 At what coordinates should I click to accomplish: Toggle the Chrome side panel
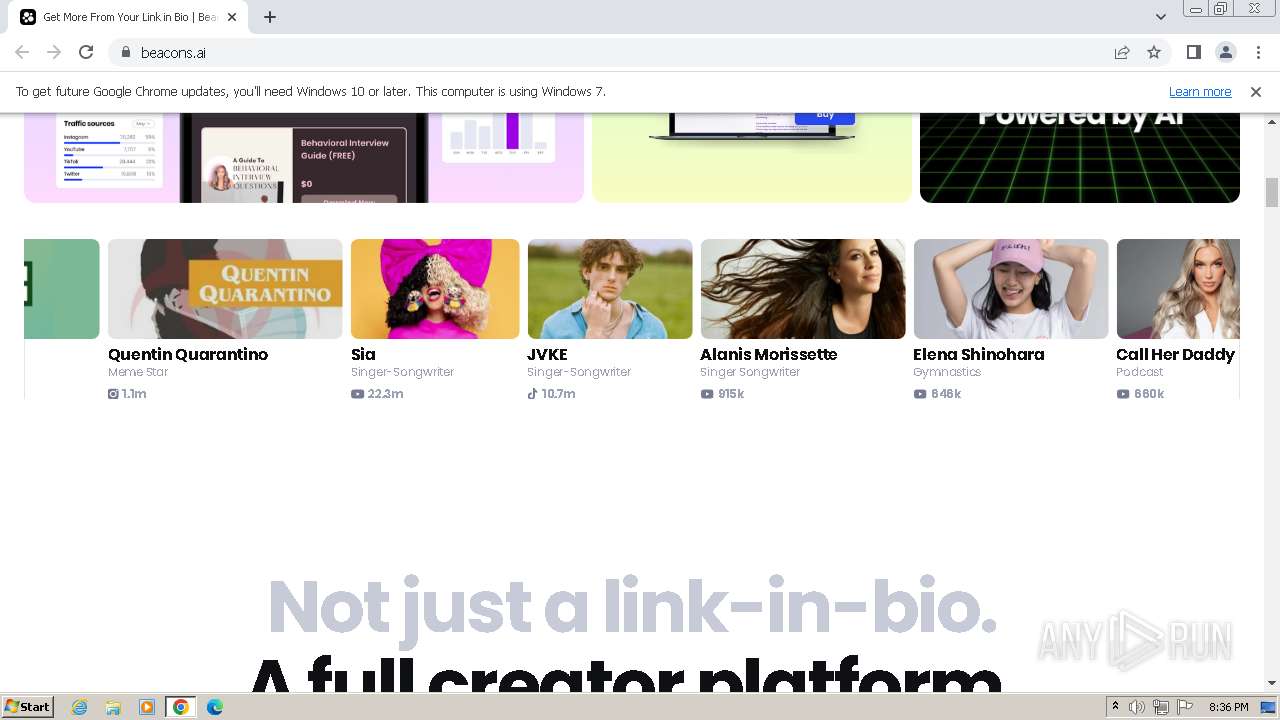(x=1193, y=52)
